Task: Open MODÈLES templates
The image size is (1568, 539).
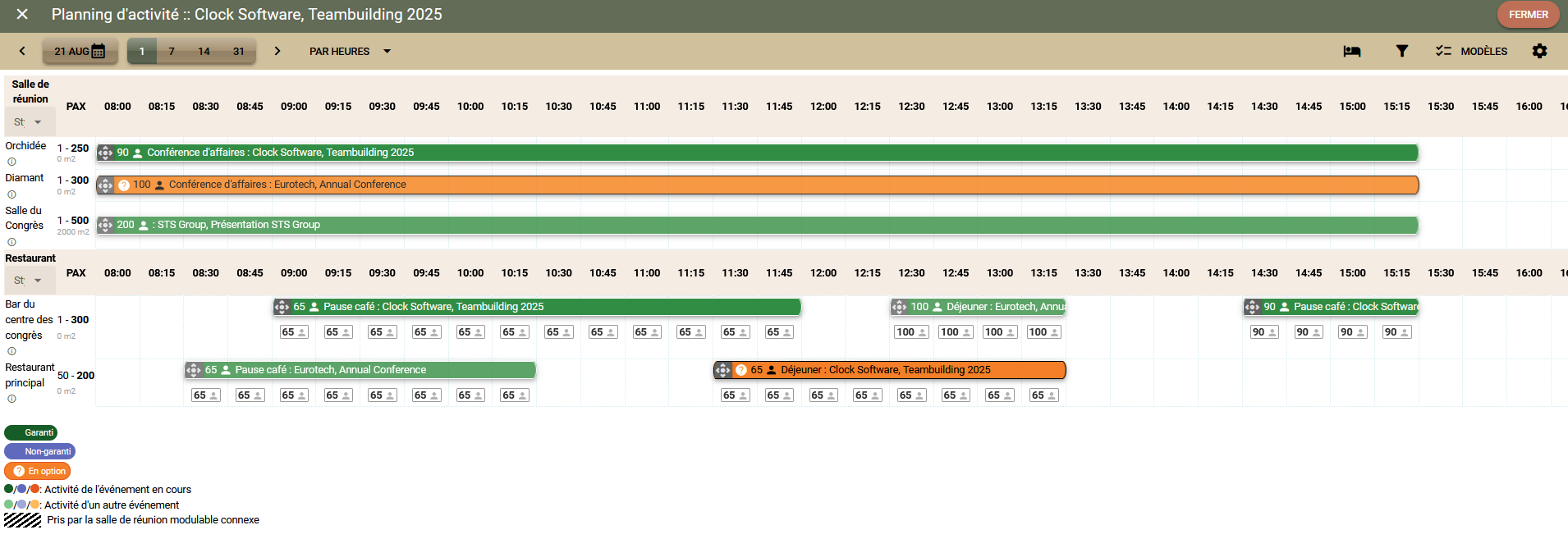Action: 1472,51
